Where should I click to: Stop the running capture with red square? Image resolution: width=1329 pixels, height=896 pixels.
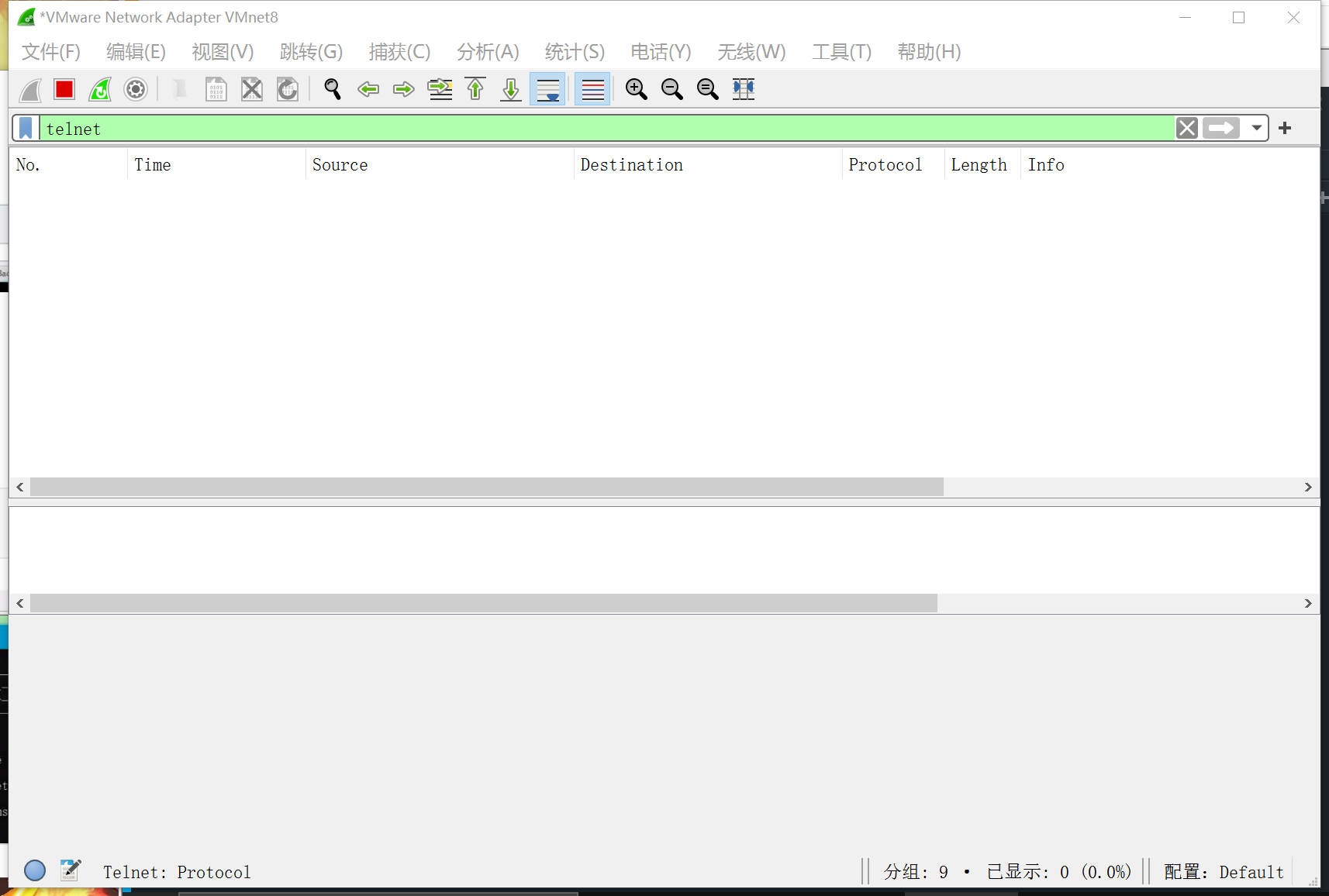click(64, 89)
